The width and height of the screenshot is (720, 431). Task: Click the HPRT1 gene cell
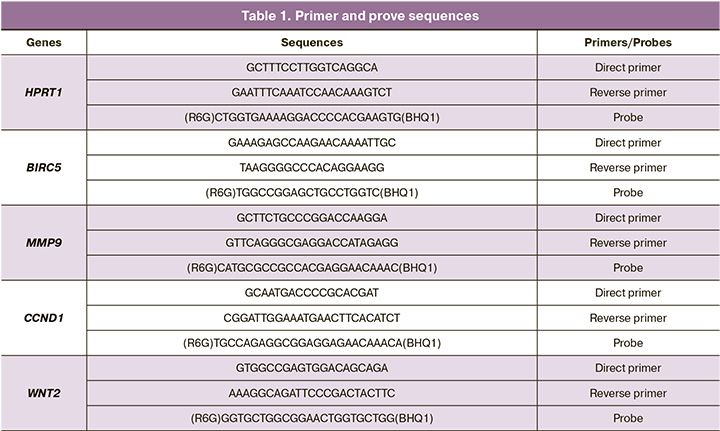pos(44,92)
